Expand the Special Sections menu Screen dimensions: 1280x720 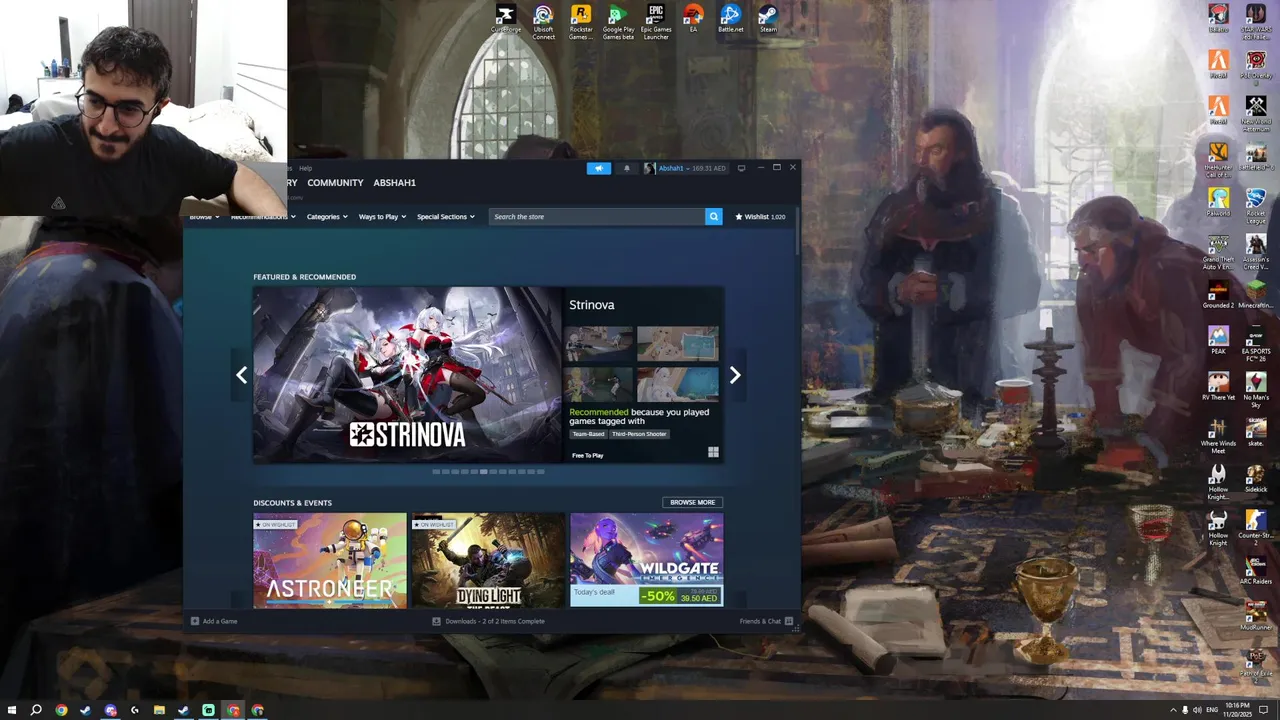coord(446,217)
